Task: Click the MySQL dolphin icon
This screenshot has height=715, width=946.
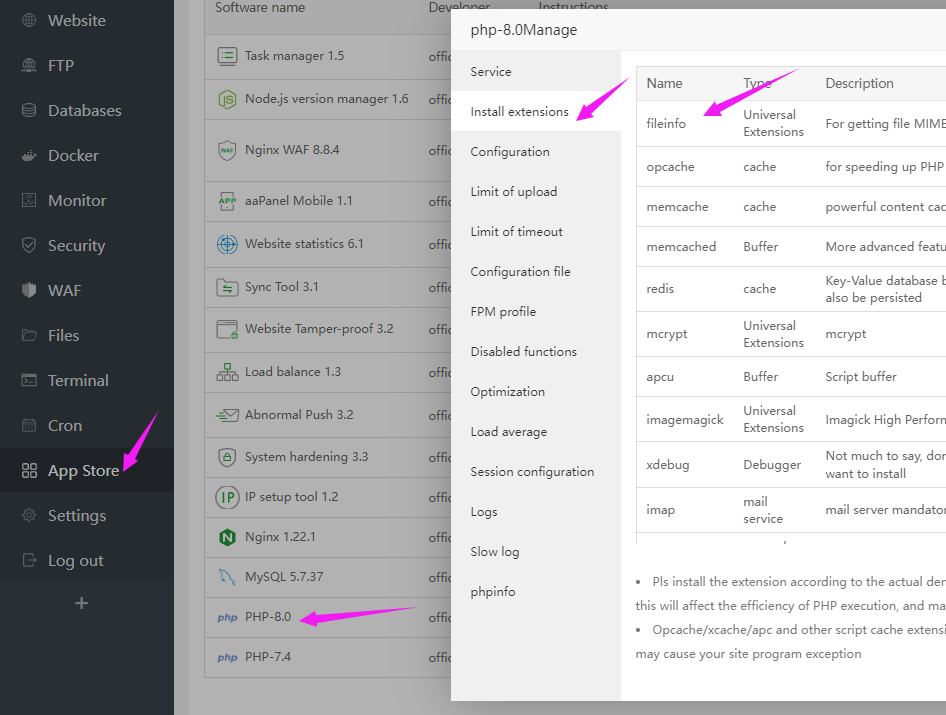Action: pyautogui.click(x=227, y=577)
